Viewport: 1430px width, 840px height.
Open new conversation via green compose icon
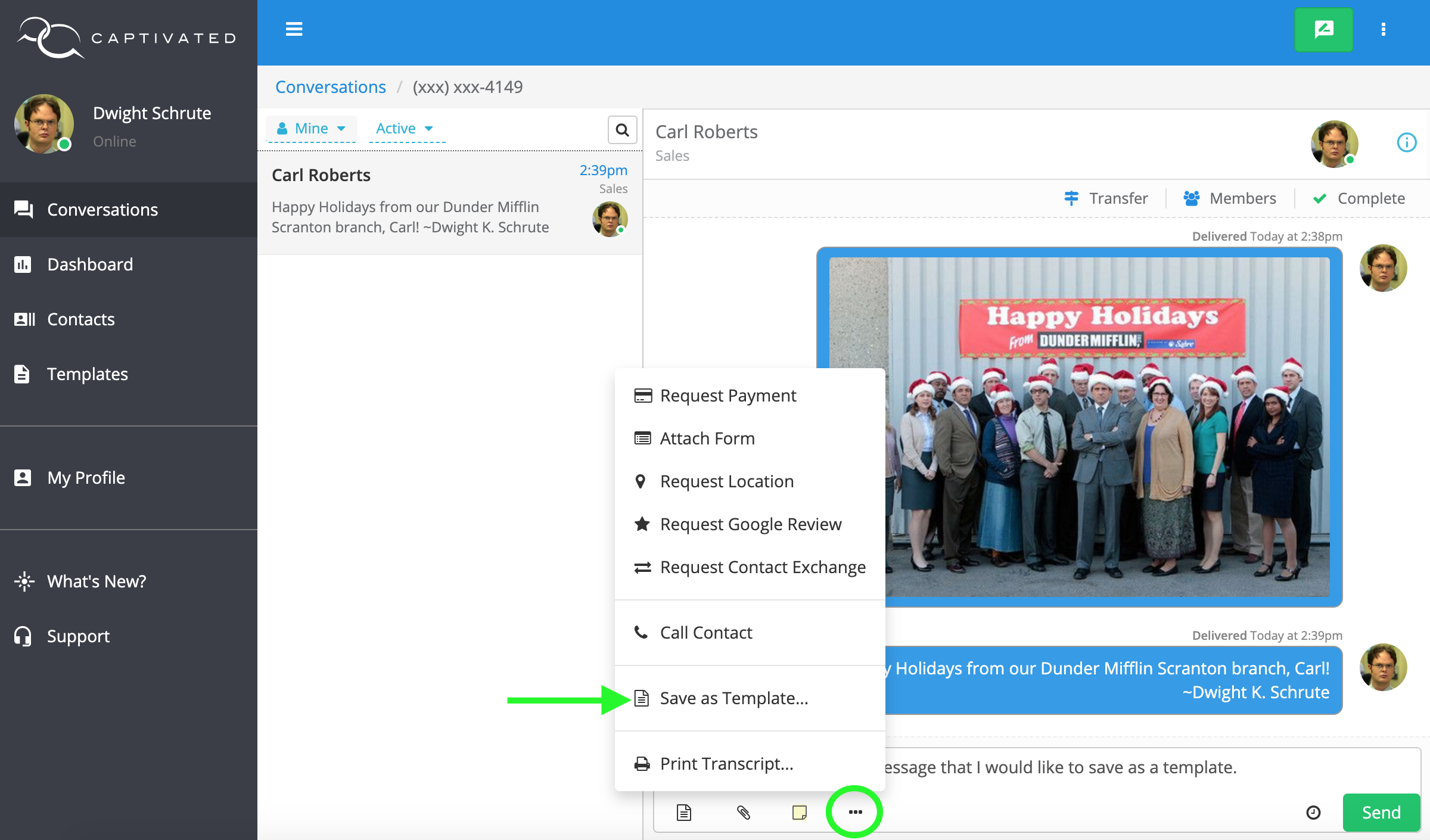(1323, 30)
